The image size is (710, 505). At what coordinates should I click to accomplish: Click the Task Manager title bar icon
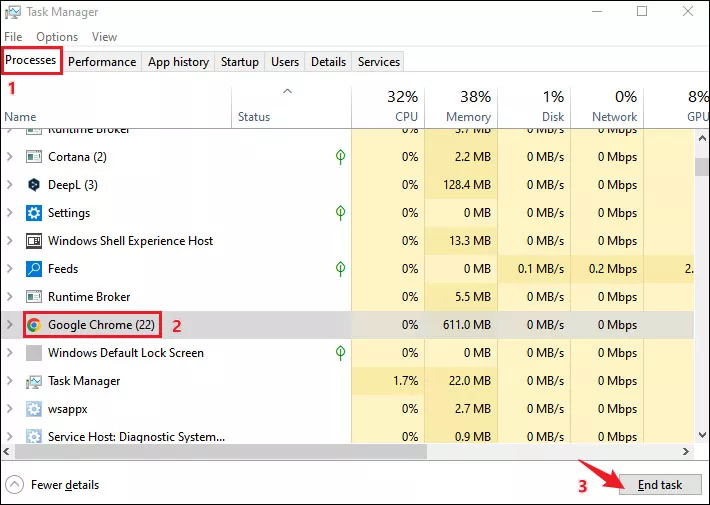click(12, 12)
